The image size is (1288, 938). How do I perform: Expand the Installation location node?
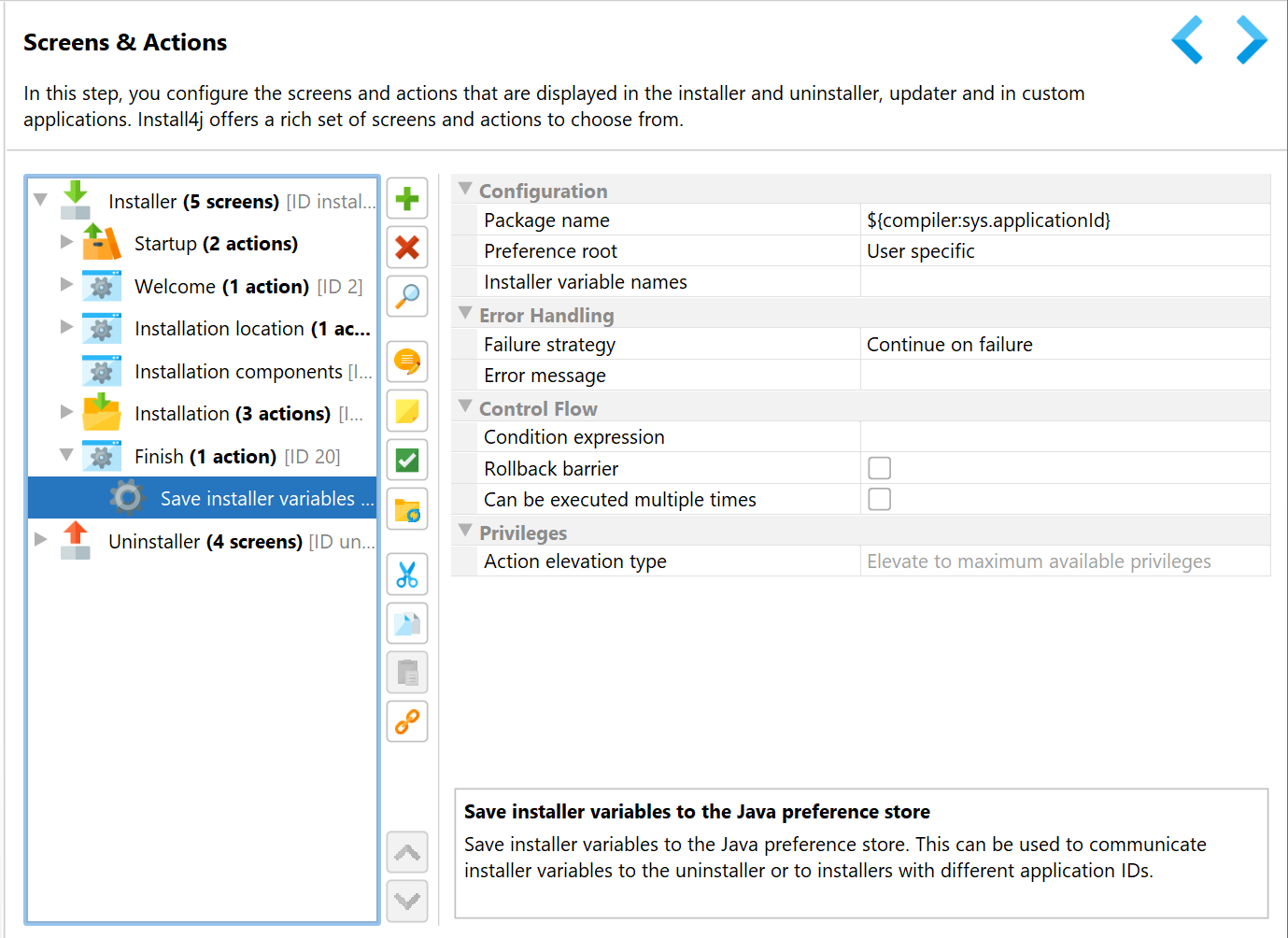66,327
